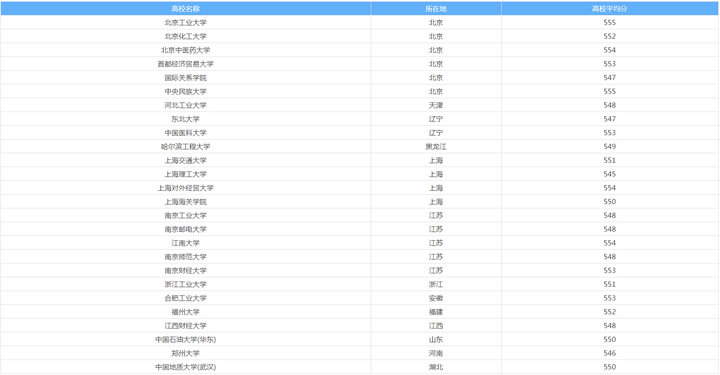
Task: Select the 江西财经大学 name cell
Action: click(x=186, y=325)
